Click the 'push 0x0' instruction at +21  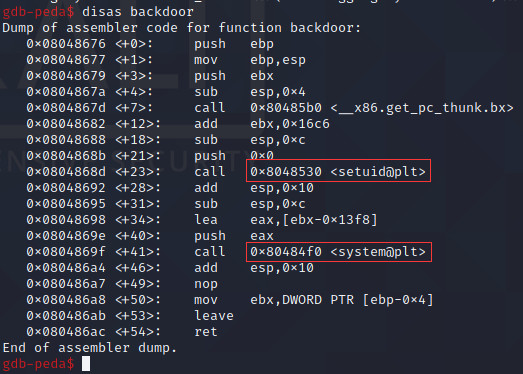(x=234, y=156)
